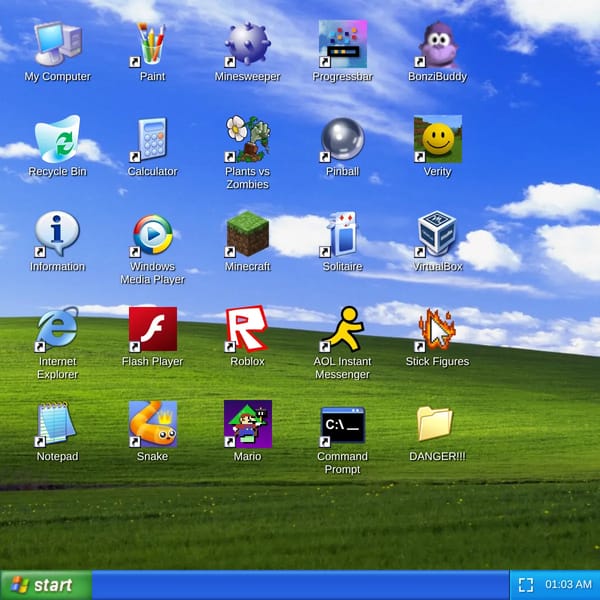Toggle the fullscreen icon in system tray

[x=526, y=585]
